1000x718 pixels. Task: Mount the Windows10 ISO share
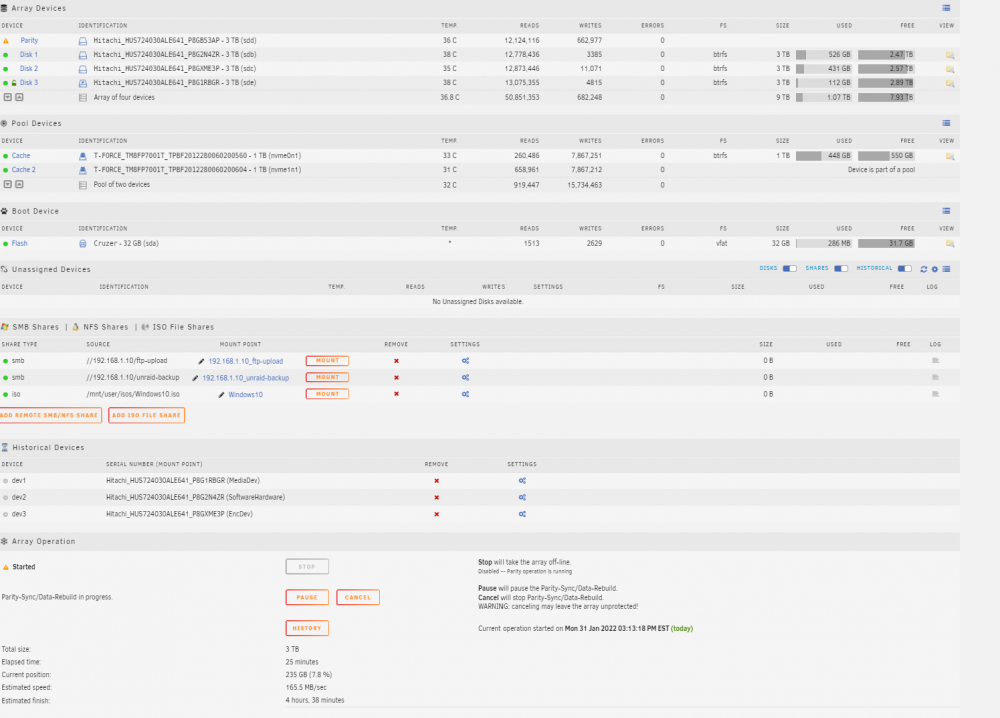coord(327,394)
